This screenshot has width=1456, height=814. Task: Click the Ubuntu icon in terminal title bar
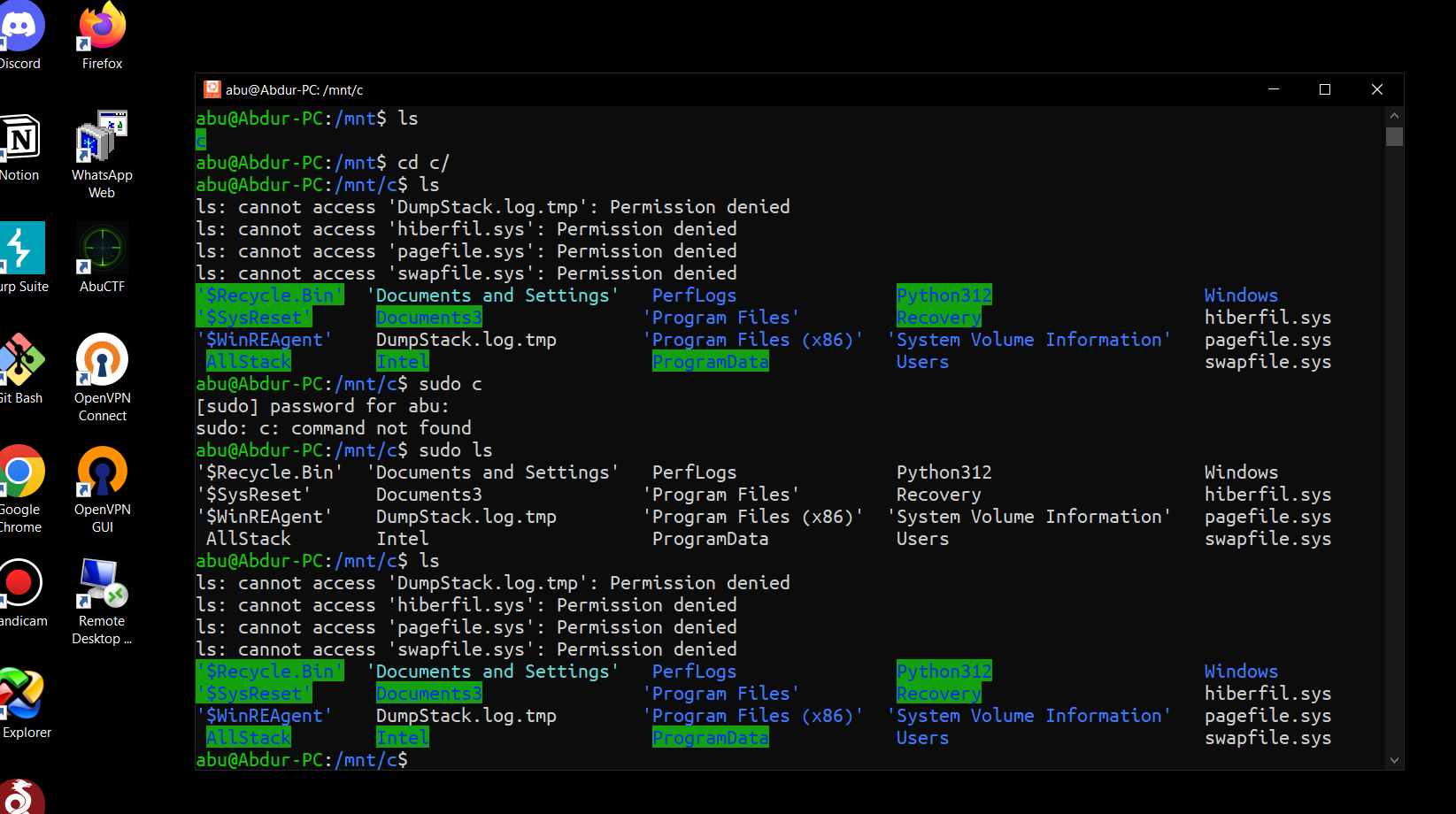click(212, 89)
